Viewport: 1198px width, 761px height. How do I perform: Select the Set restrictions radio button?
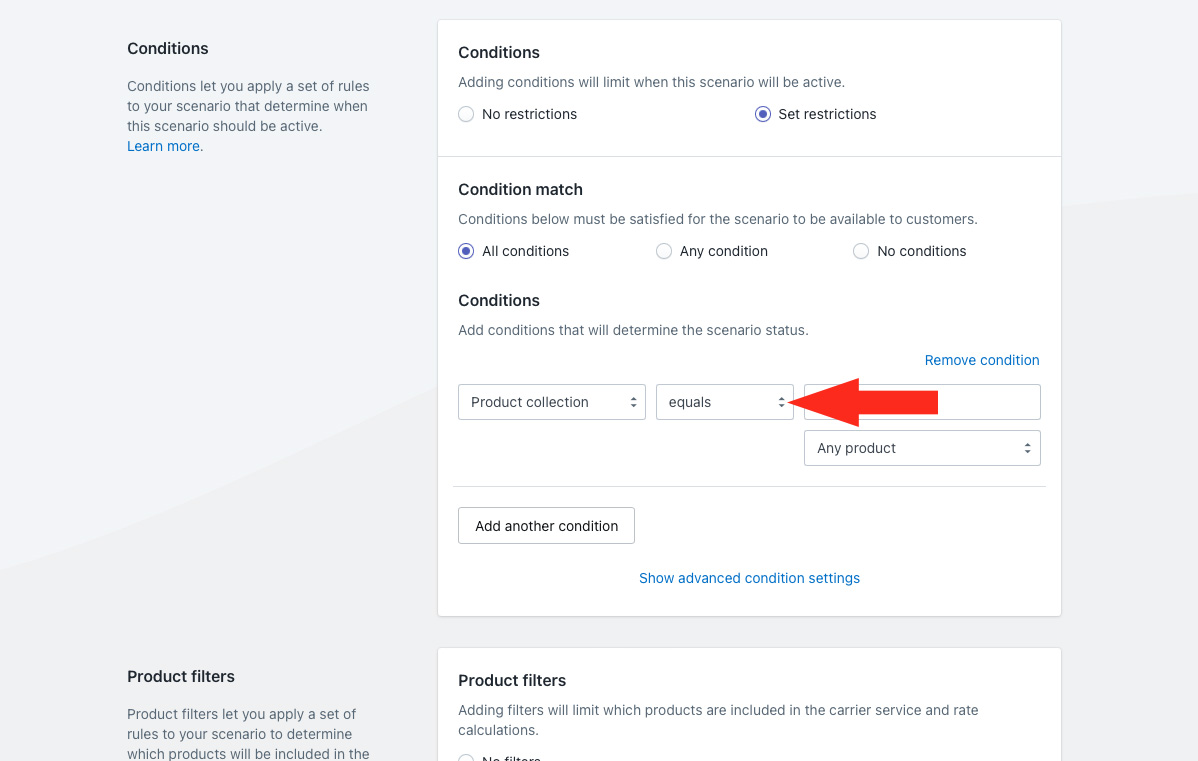point(763,114)
